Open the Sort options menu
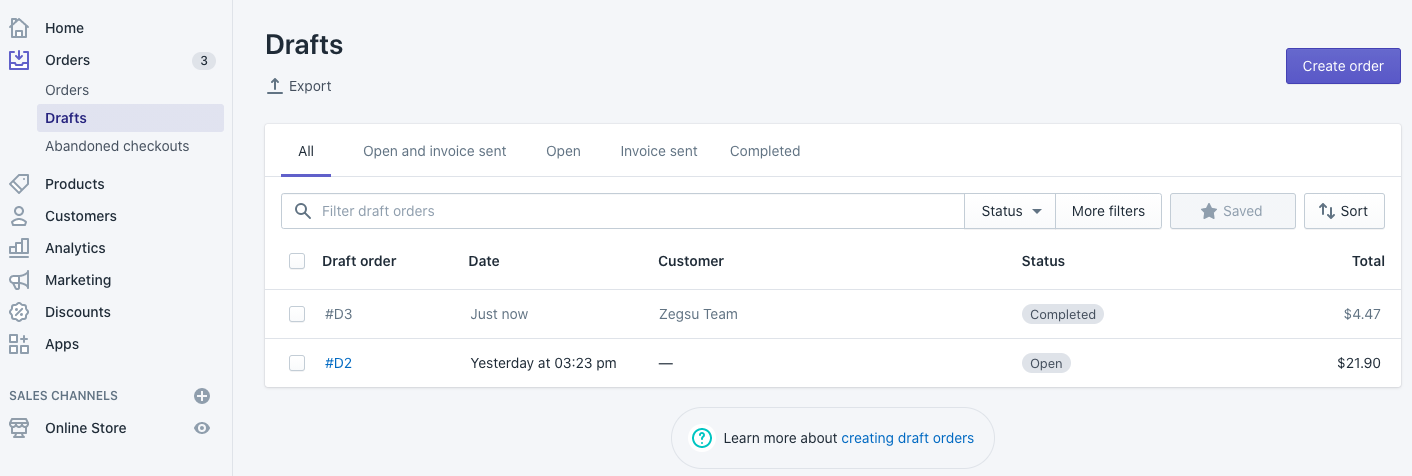Viewport: 1412px width, 476px height. coord(1343,211)
